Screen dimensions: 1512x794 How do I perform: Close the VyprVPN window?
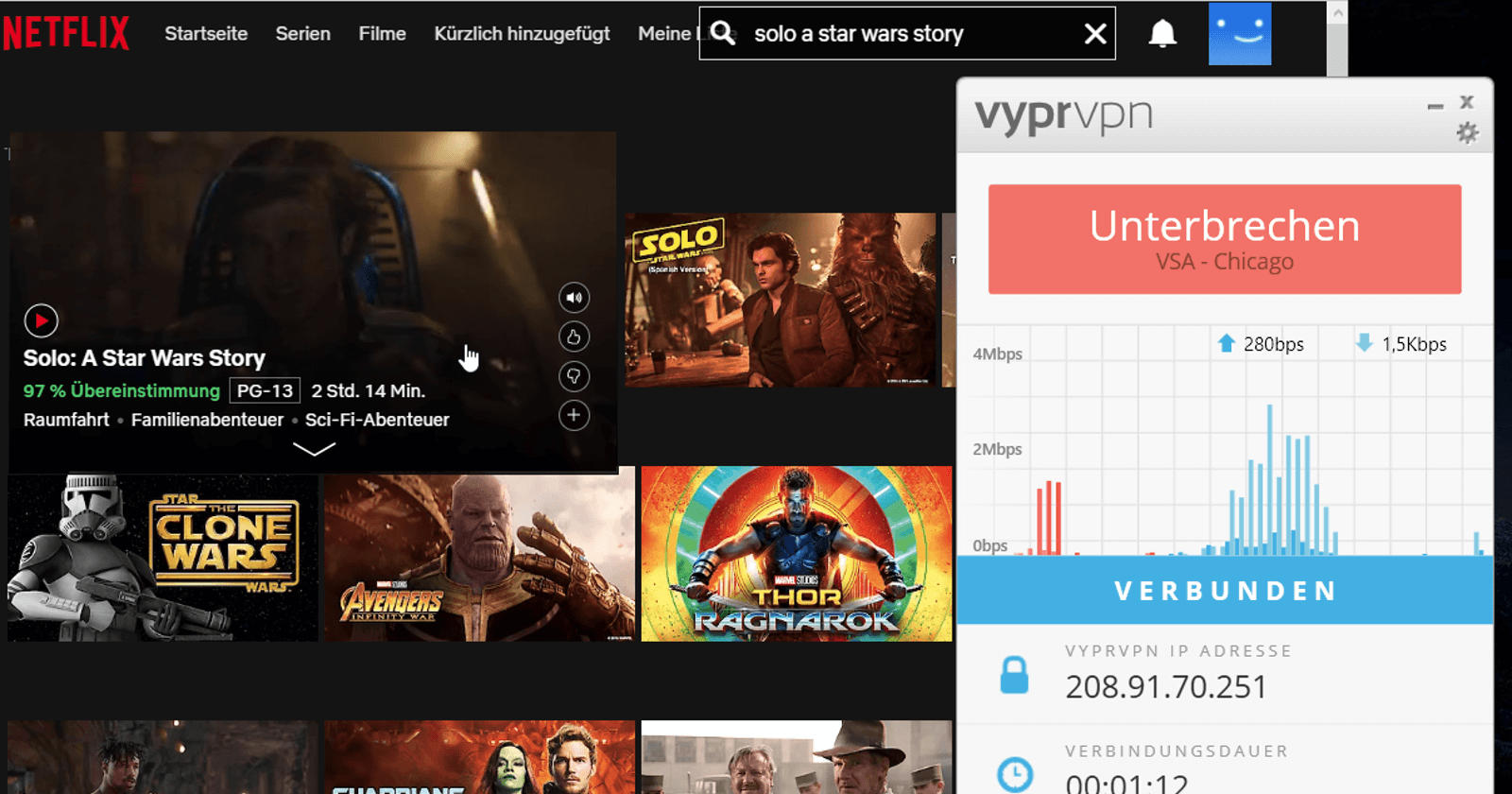1467,102
